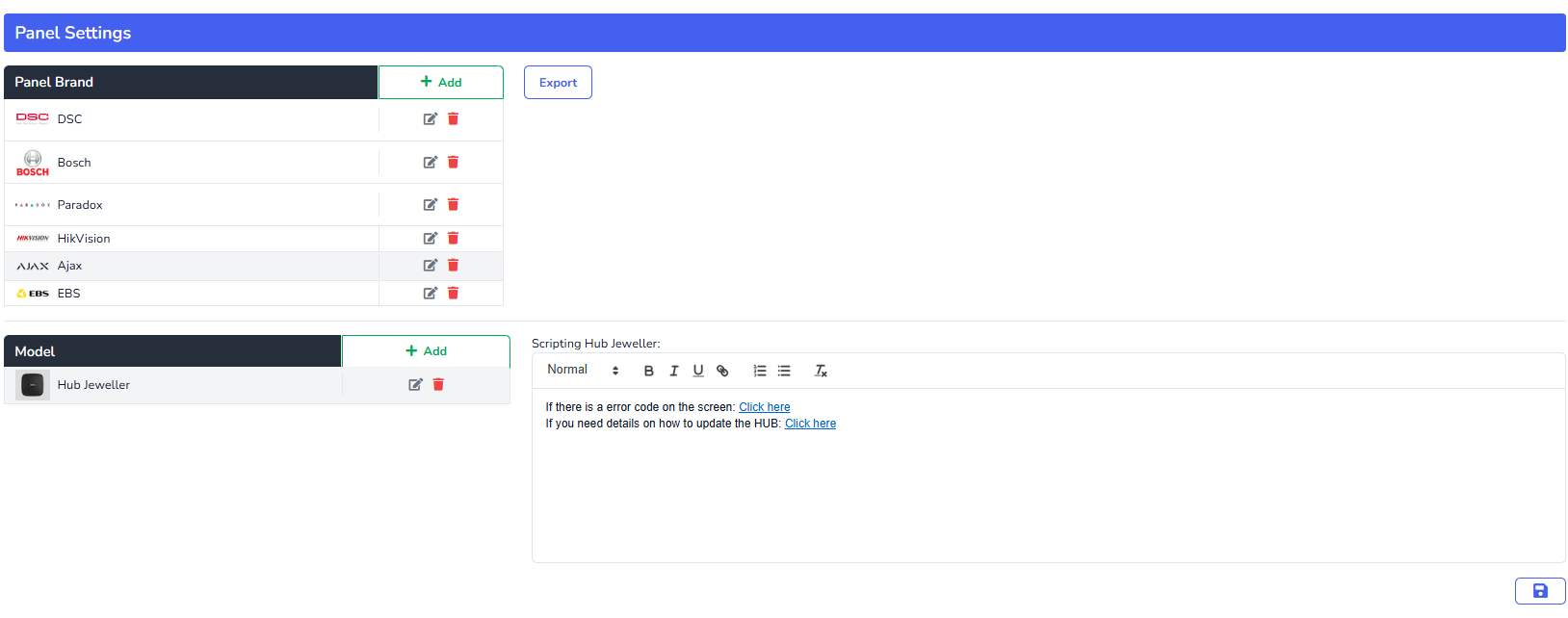Viewport: 1568px width, 618px height.
Task: Delete the EBS panel brand
Action: pos(453,294)
